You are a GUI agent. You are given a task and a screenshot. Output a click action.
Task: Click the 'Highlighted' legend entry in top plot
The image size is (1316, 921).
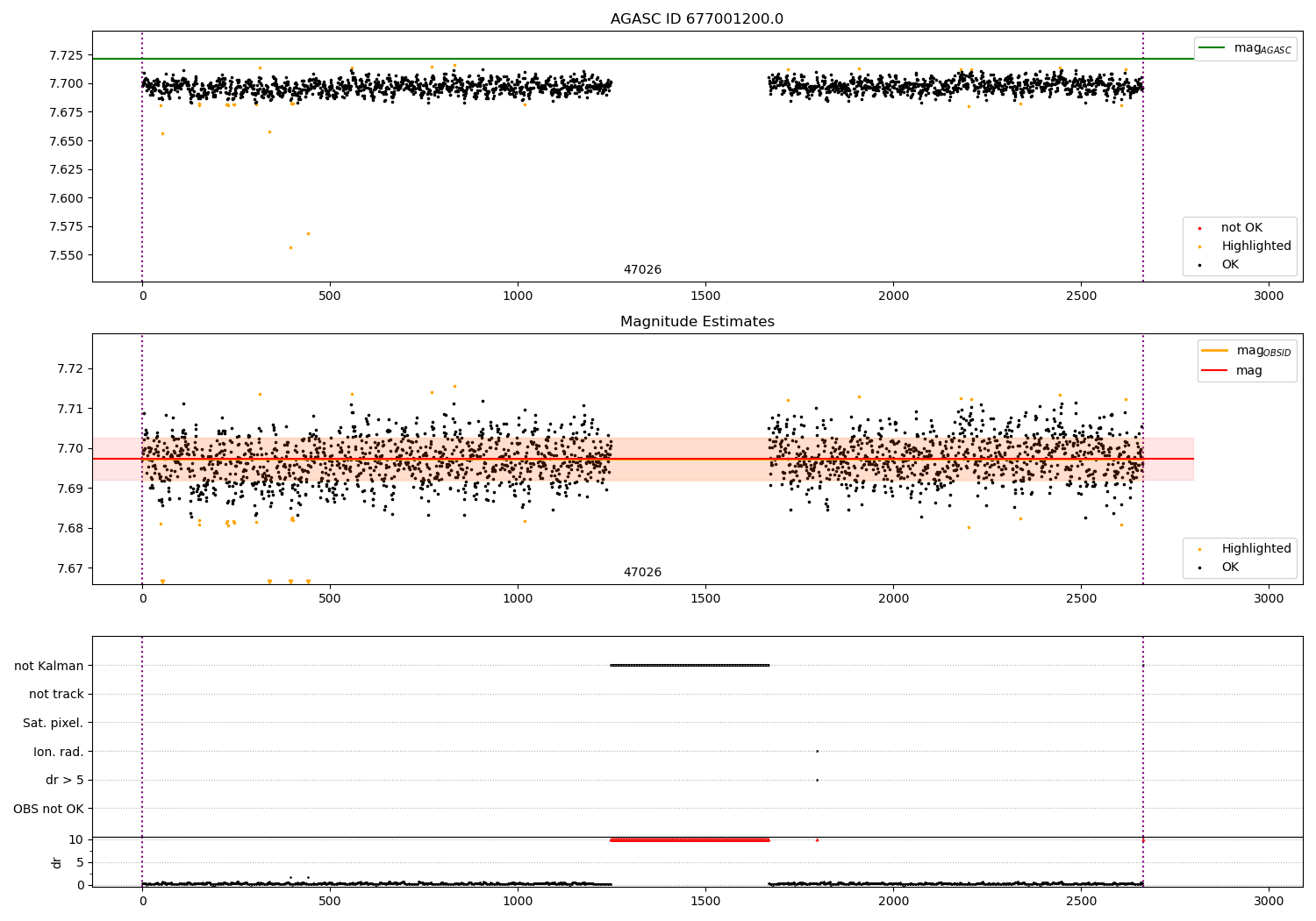click(x=1255, y=246)
